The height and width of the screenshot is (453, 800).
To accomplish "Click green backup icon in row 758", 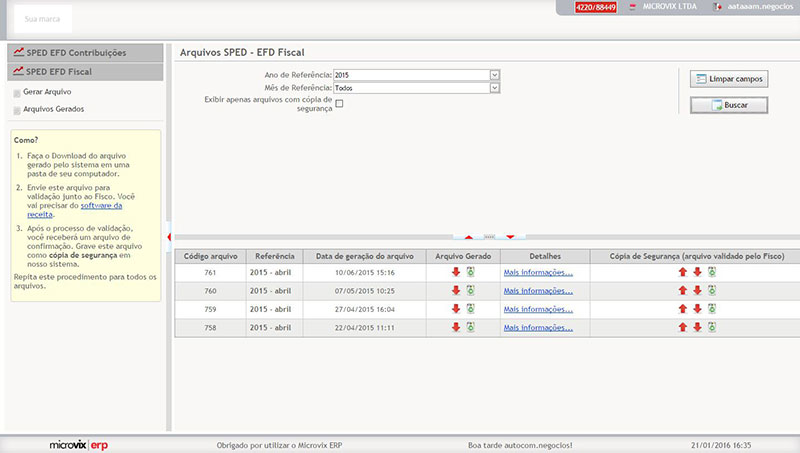I will tap(712, 327).
